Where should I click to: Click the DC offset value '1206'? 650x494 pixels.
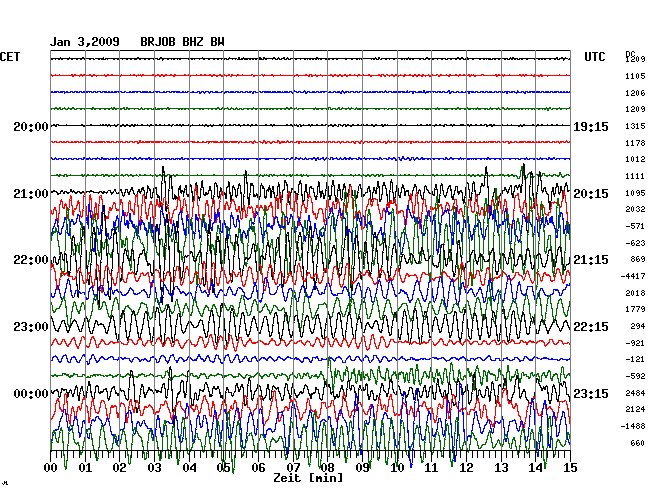coord(635,93)
